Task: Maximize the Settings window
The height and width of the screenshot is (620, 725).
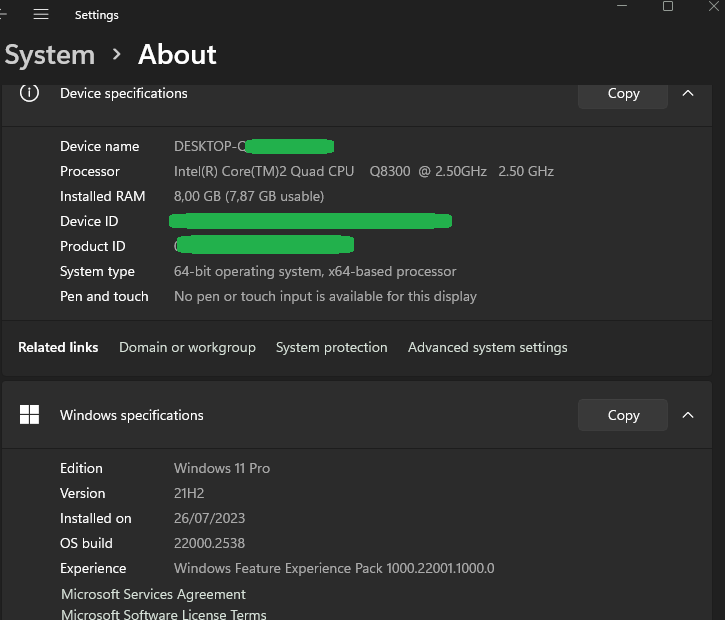Action: point(668,6)
